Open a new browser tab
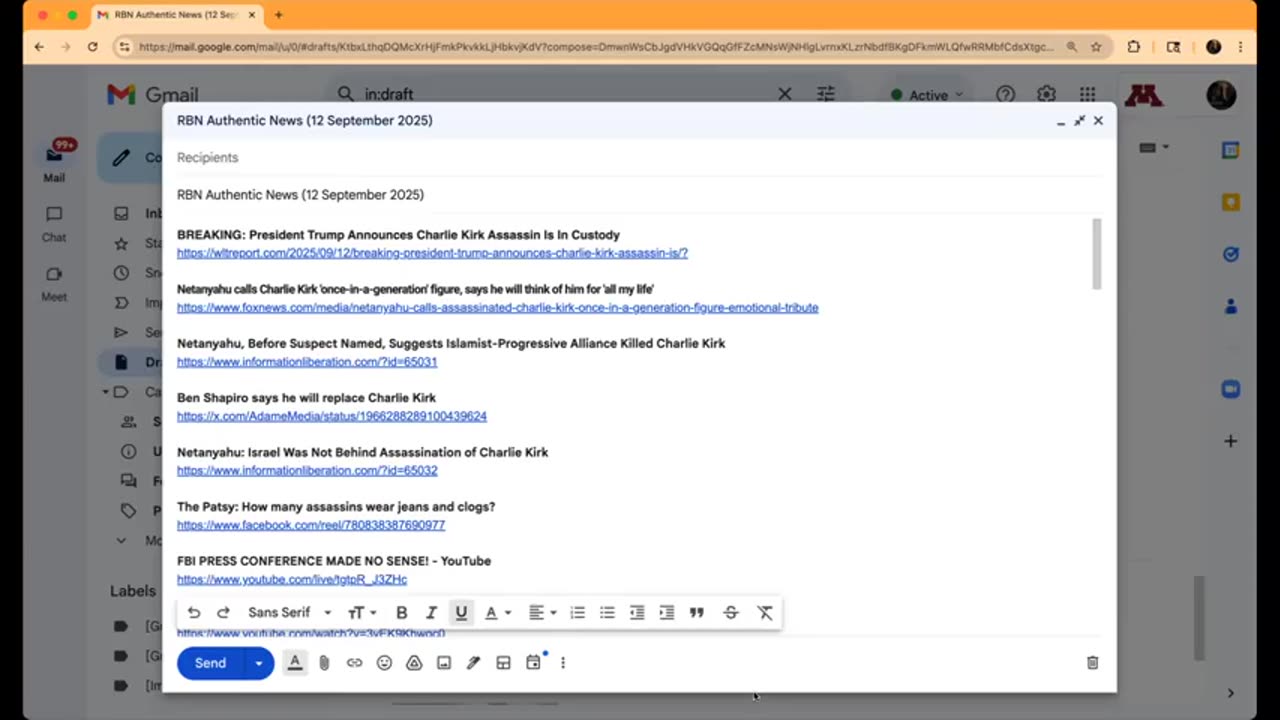 278,15
